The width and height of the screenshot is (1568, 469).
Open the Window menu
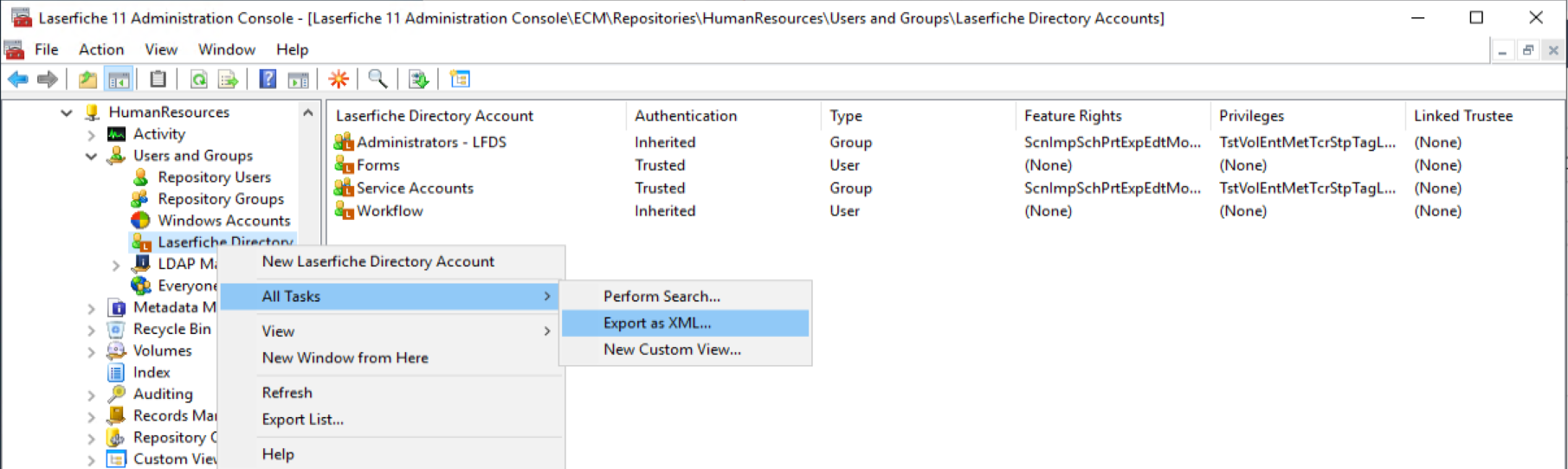[x=227, y=49]
